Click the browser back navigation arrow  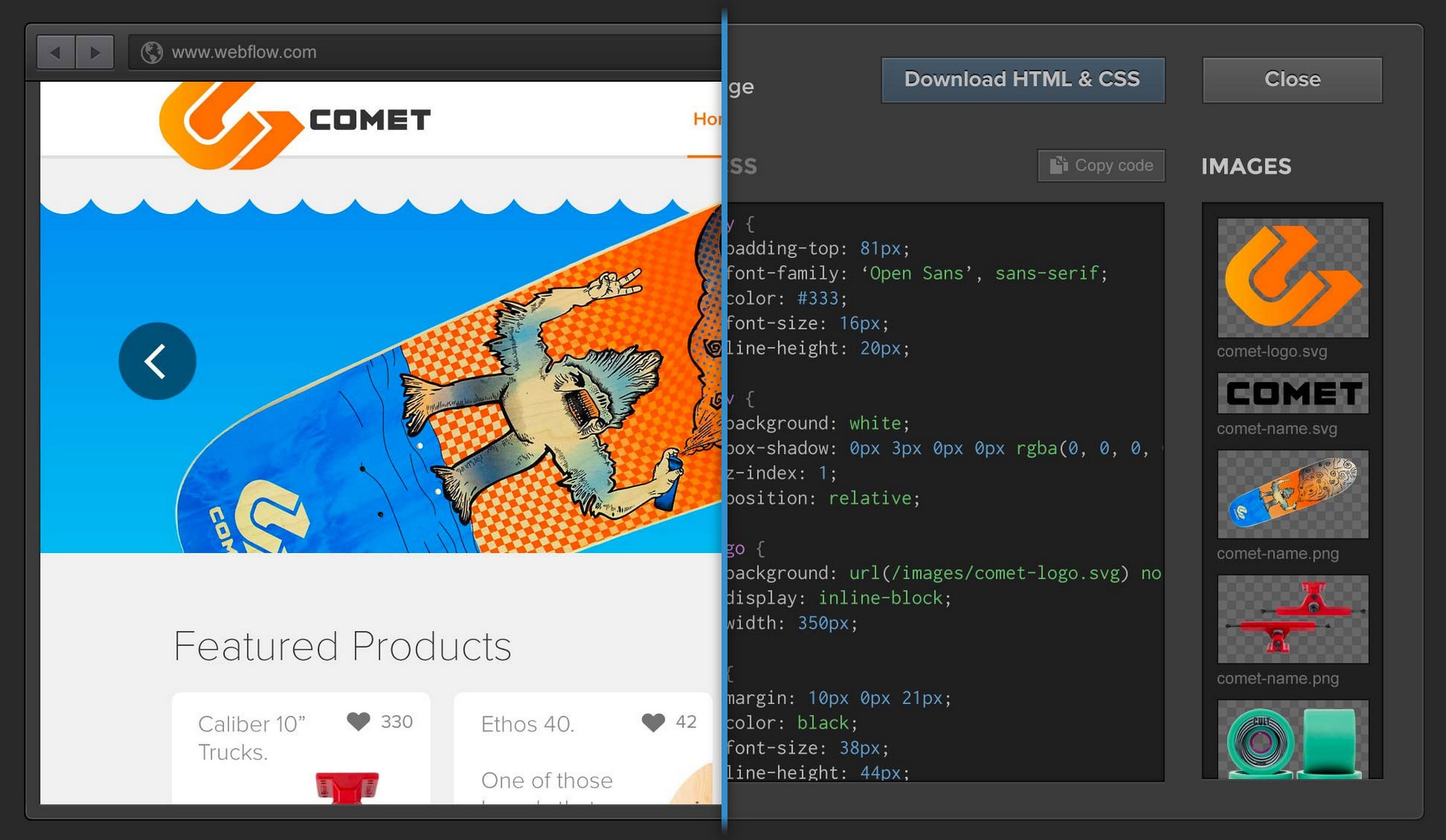pyautogui.click(x=53, y=51)
